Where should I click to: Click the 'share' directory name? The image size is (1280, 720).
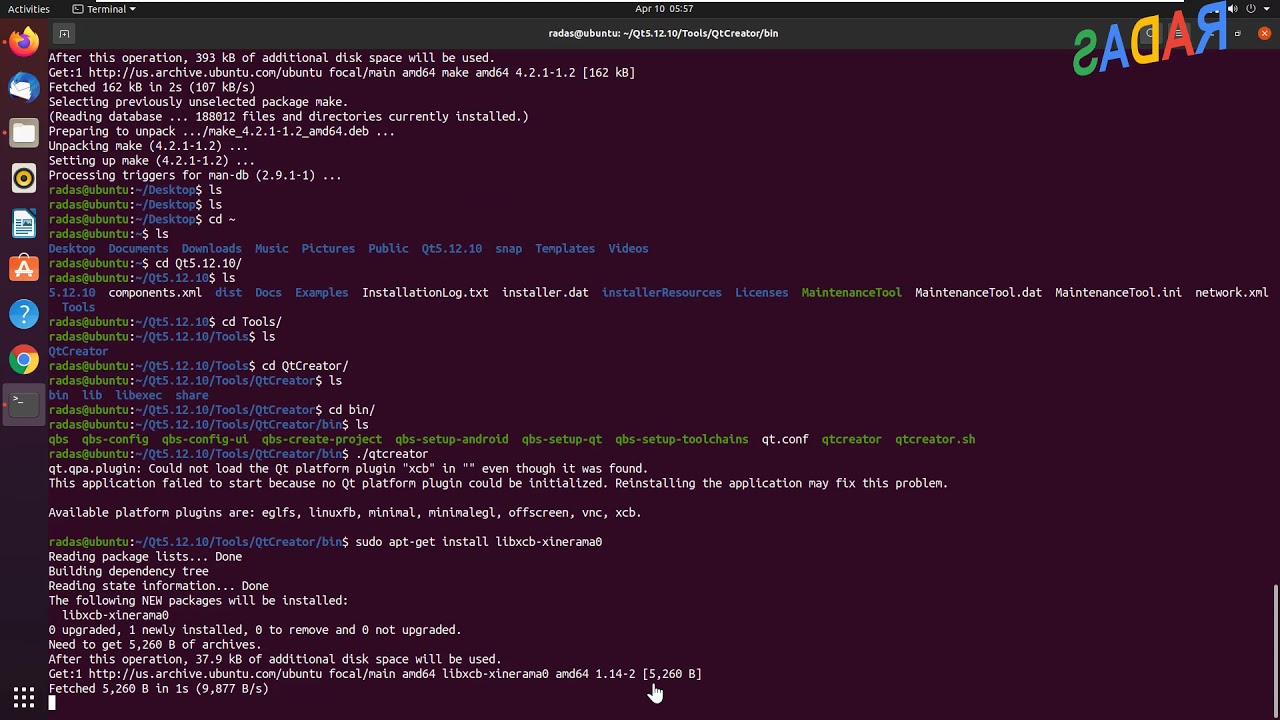[192, 395]
